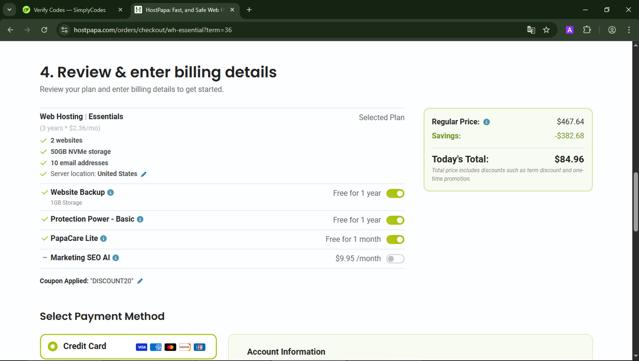This screenshot has width=639, height=361.
Task: Click the American Express card logo
Action: 156,347
